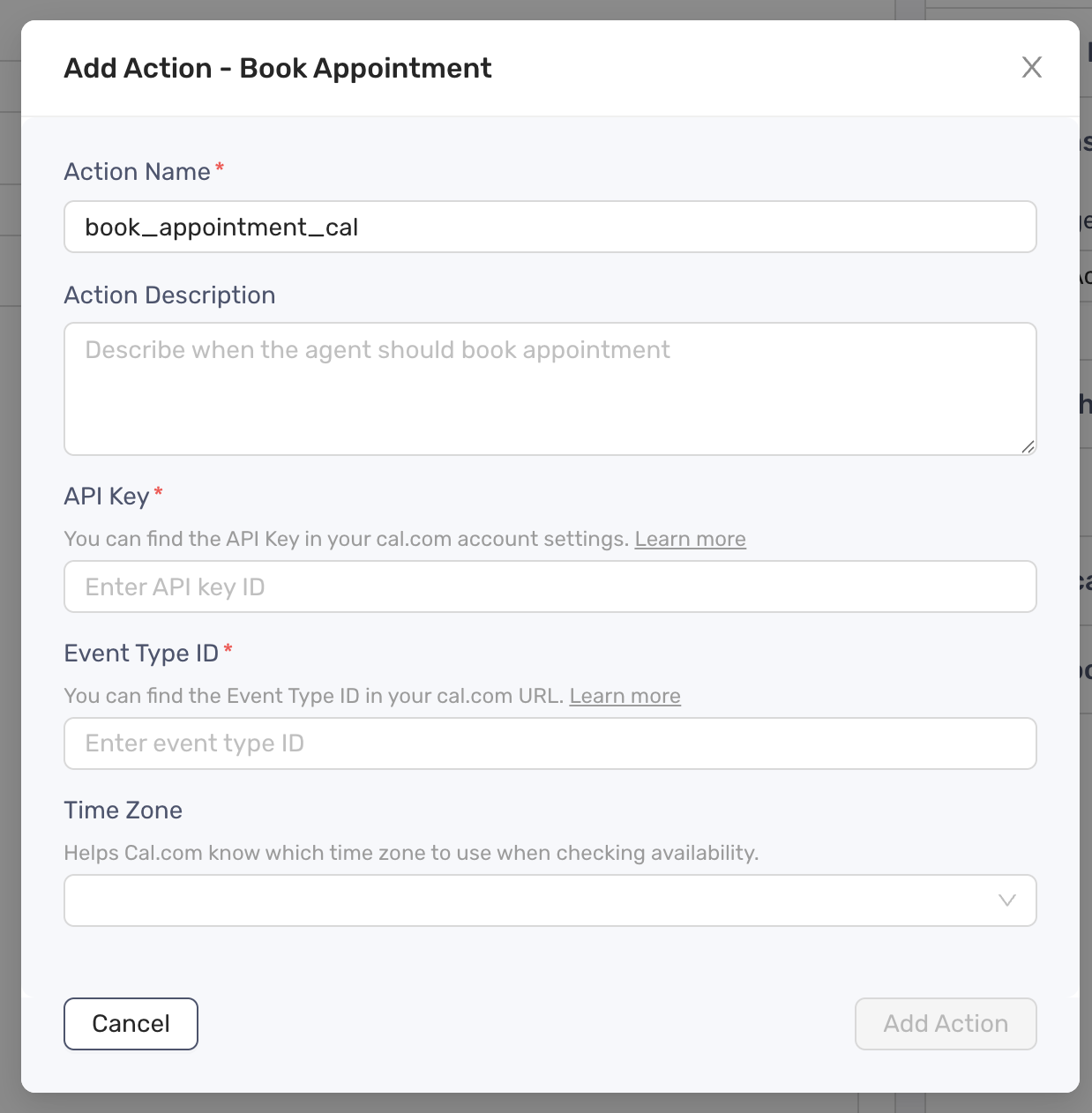Image resolution: width=1092 pixels, height=1113 pixels.
Task: Open the API Key Learn more link
Action: 690,538
